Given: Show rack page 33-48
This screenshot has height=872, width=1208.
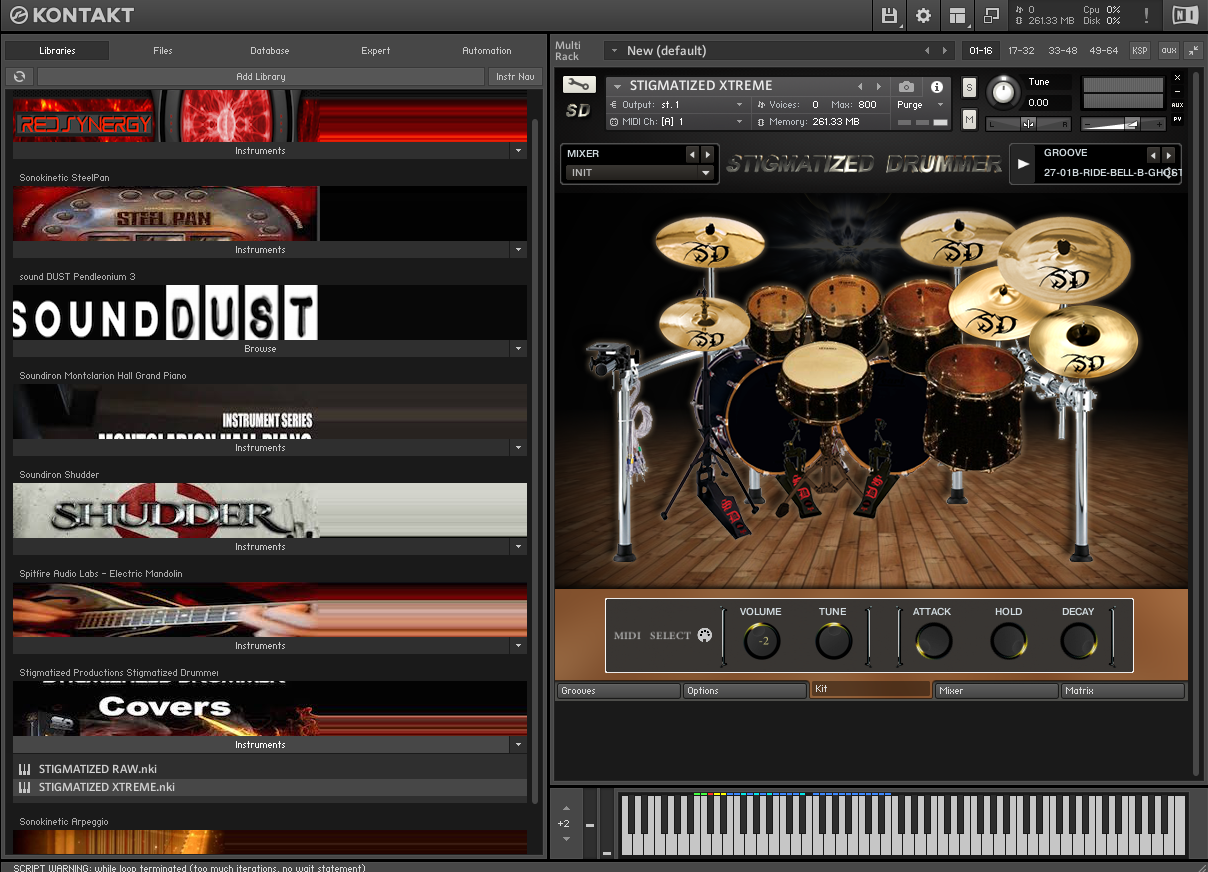Looking at the screenshot, I should 1063,50.
